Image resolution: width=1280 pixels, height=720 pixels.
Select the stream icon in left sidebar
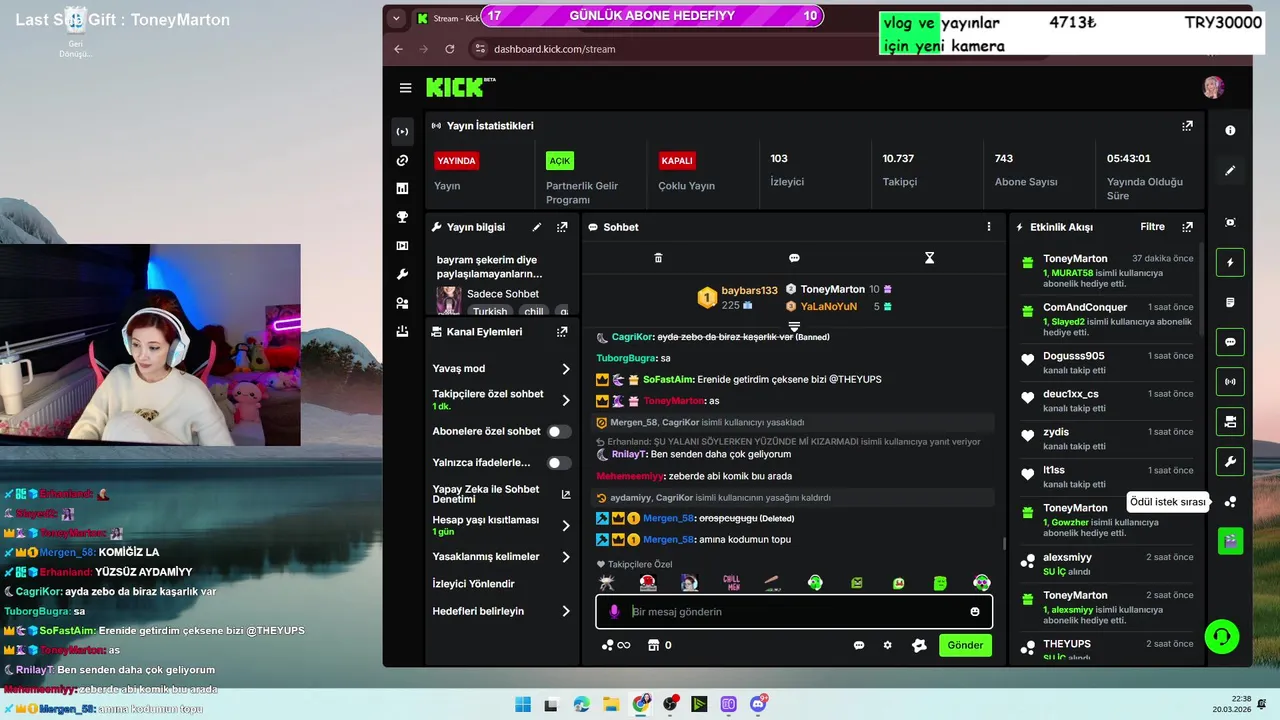pyautogui.click(x=402, y=132)
